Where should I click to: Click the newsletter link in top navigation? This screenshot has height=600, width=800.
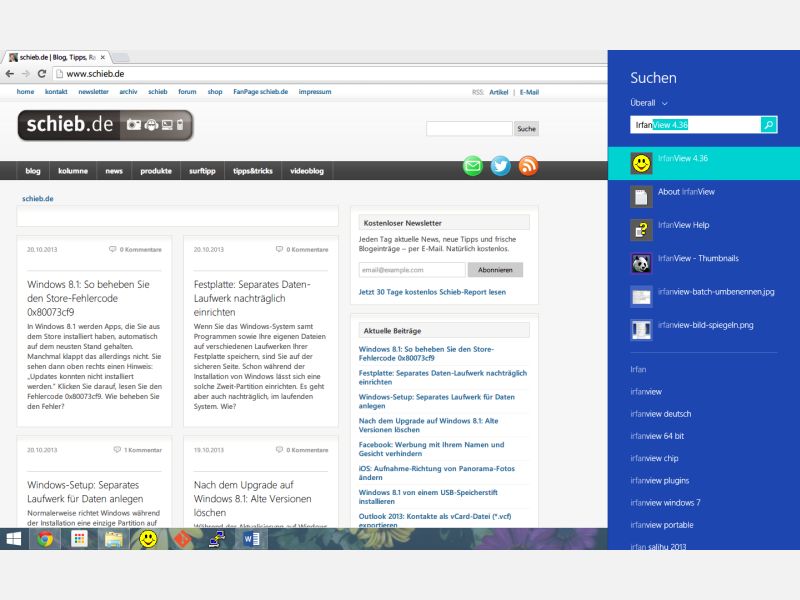coord(93,92)
